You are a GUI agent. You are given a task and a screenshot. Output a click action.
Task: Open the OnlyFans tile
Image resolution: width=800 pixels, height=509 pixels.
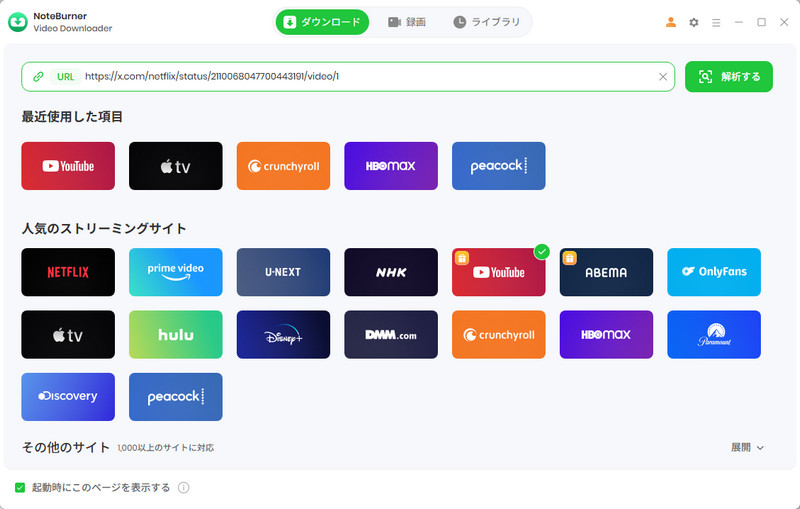pyautogui.click(x=714, y=272)
